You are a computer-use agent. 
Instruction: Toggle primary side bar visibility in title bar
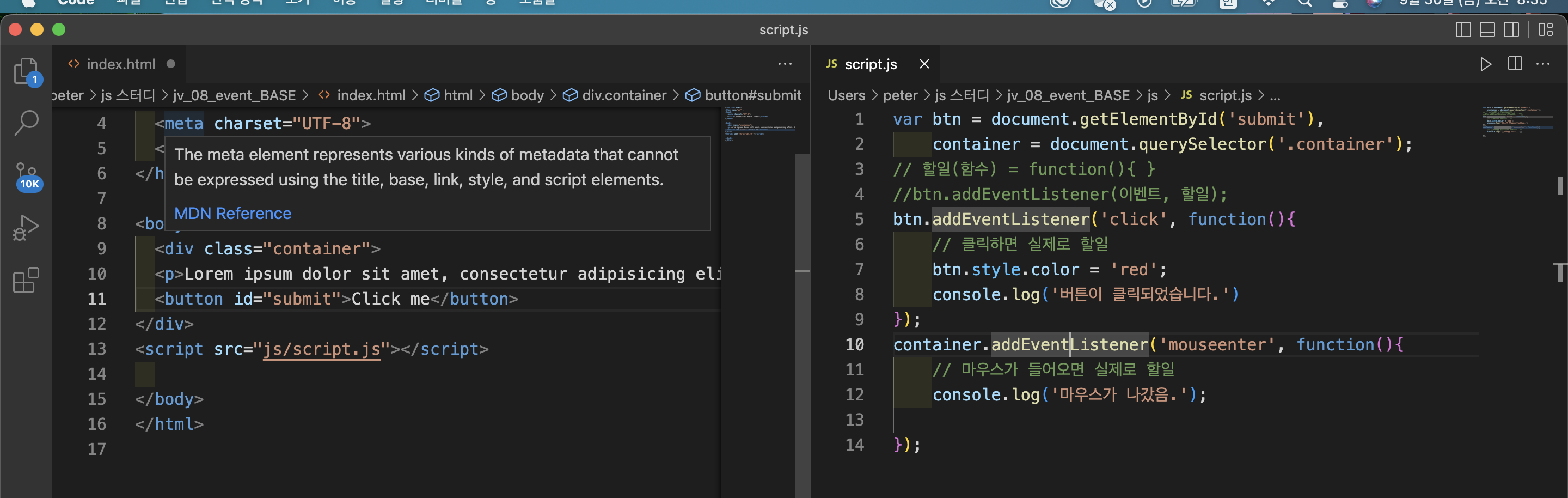click(x=1463, y=29)
